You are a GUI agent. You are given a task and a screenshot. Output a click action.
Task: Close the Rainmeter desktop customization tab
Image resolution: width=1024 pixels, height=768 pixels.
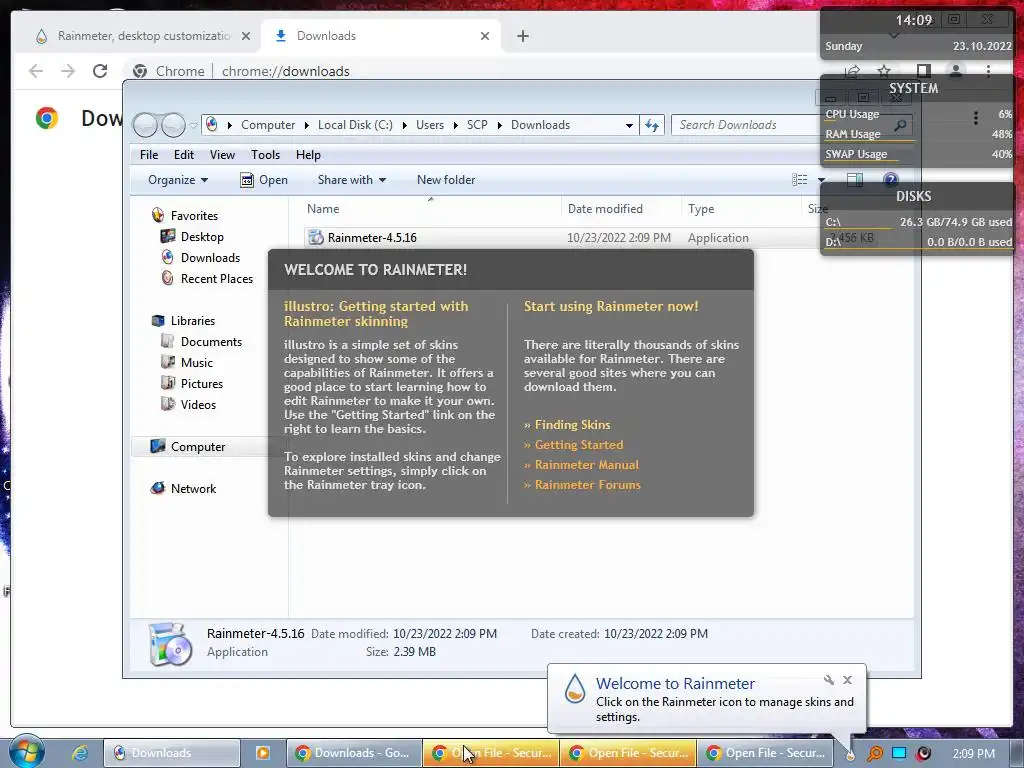point(246,36)
